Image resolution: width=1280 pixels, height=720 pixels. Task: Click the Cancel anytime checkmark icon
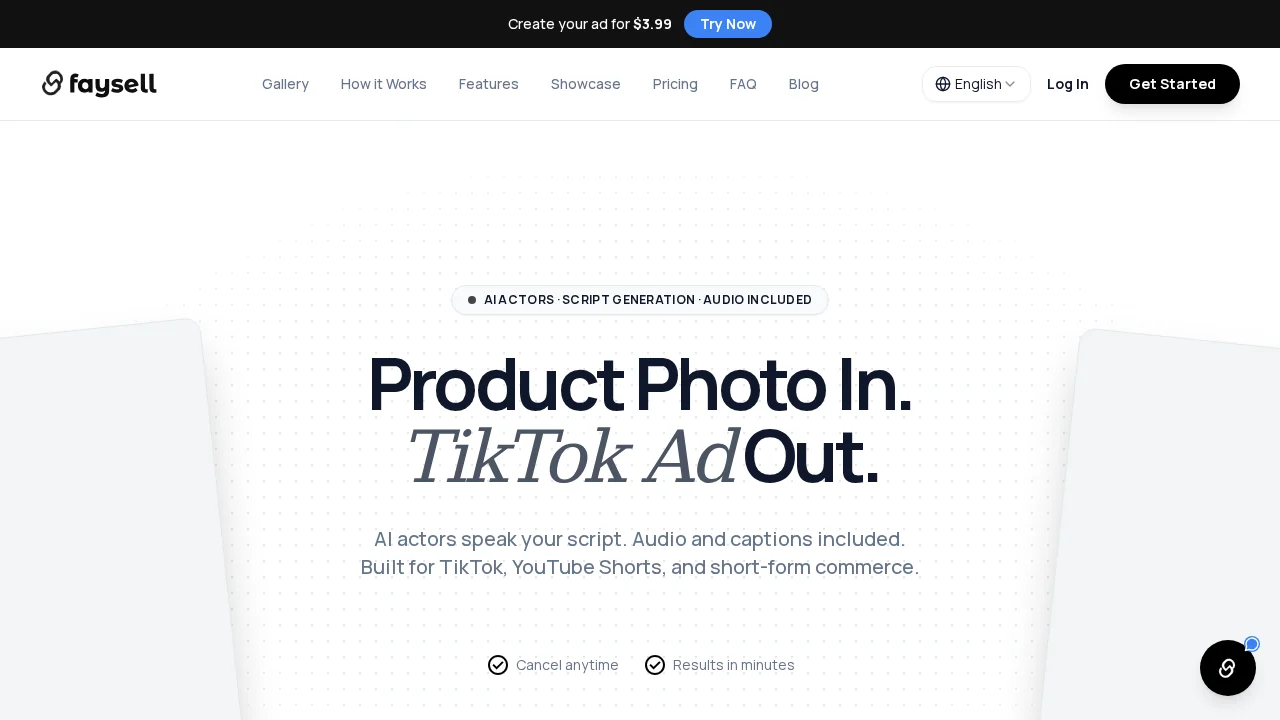point(498,665)
